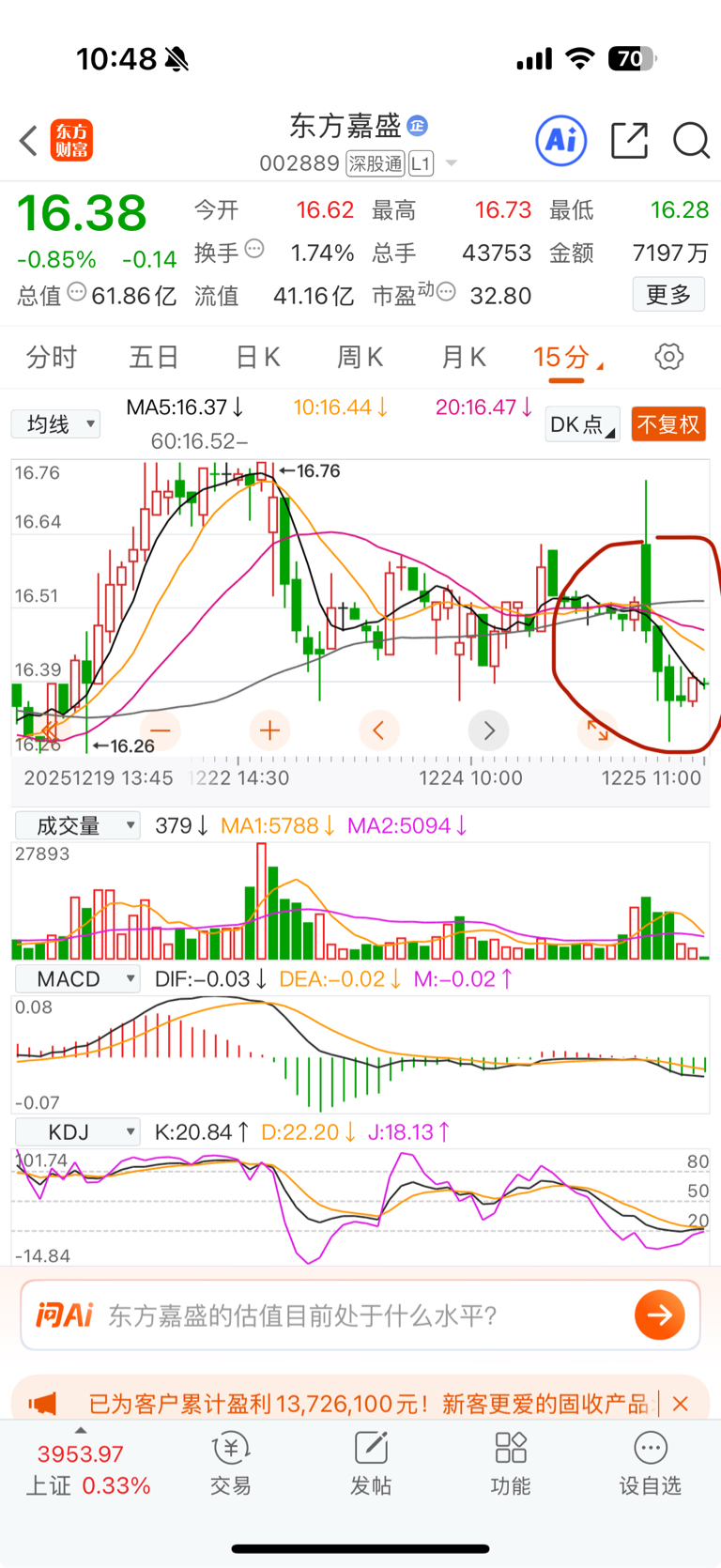Open 交易 trade icon
This screenshot has width=721, height=1568.
230,1463
